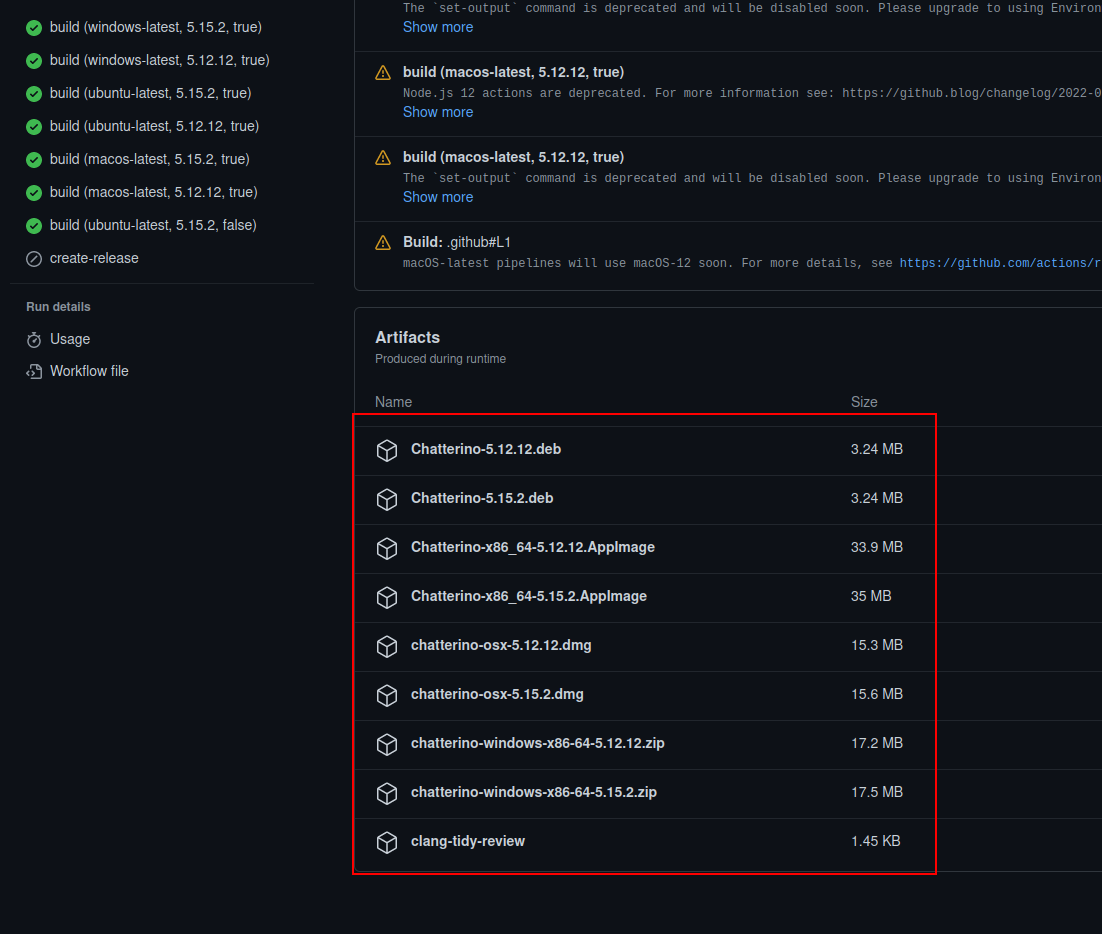Click success check for sidebar macos-latest 5.12.12 job
1102x934 pixels.
(x=34, y=193)
